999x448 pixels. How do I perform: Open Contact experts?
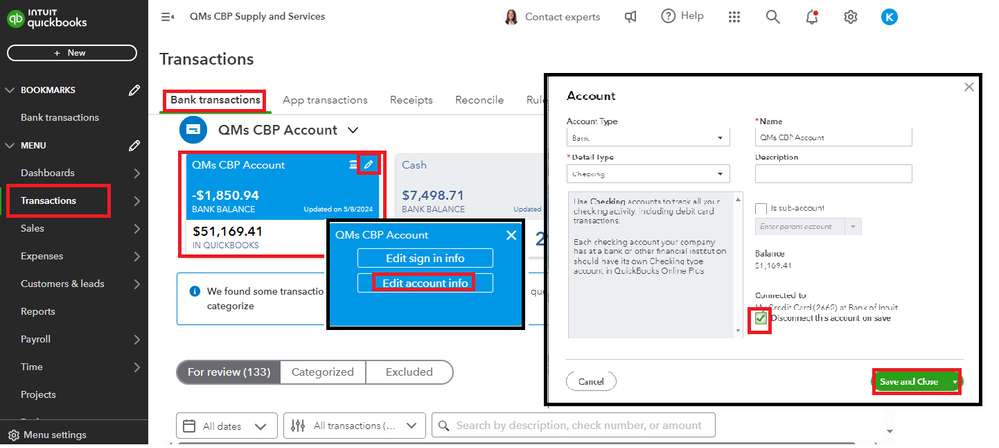pyautogui.click(x=552, y=17)
